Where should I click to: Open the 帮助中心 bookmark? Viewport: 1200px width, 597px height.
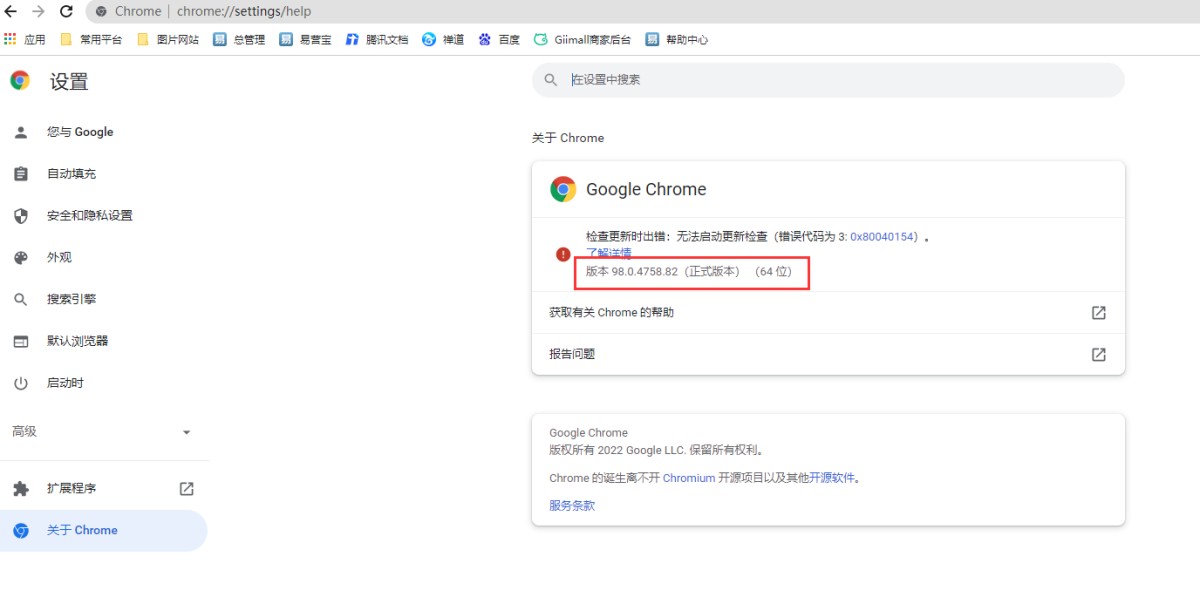point(677,39)
